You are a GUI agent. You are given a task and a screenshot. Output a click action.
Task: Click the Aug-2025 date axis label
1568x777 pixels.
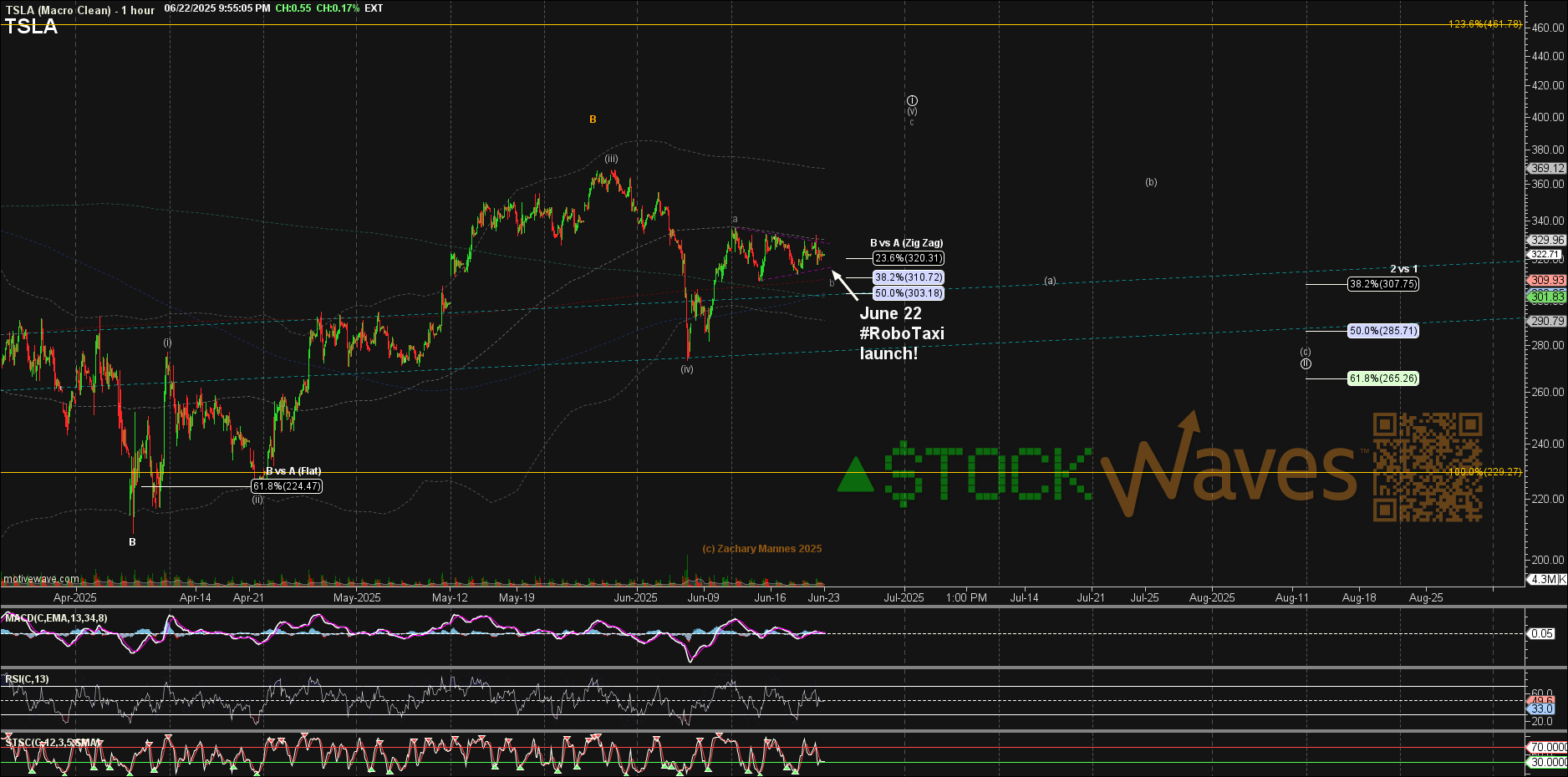tap(1212, 597)
